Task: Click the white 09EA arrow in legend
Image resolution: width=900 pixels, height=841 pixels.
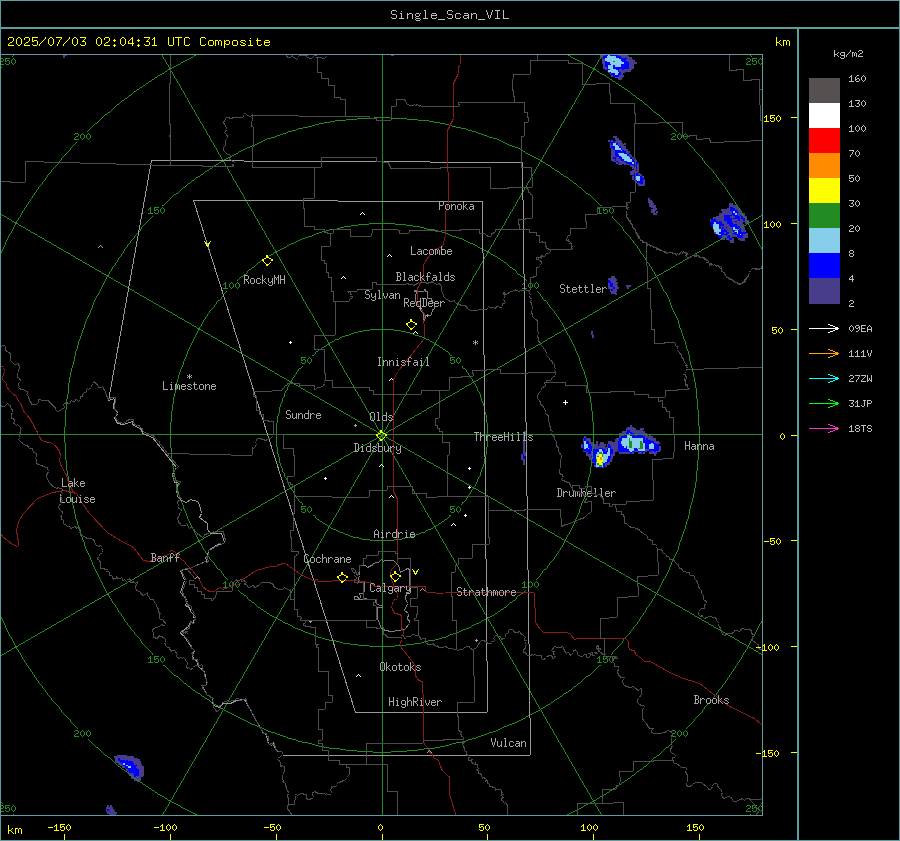Action: point(824,328)
